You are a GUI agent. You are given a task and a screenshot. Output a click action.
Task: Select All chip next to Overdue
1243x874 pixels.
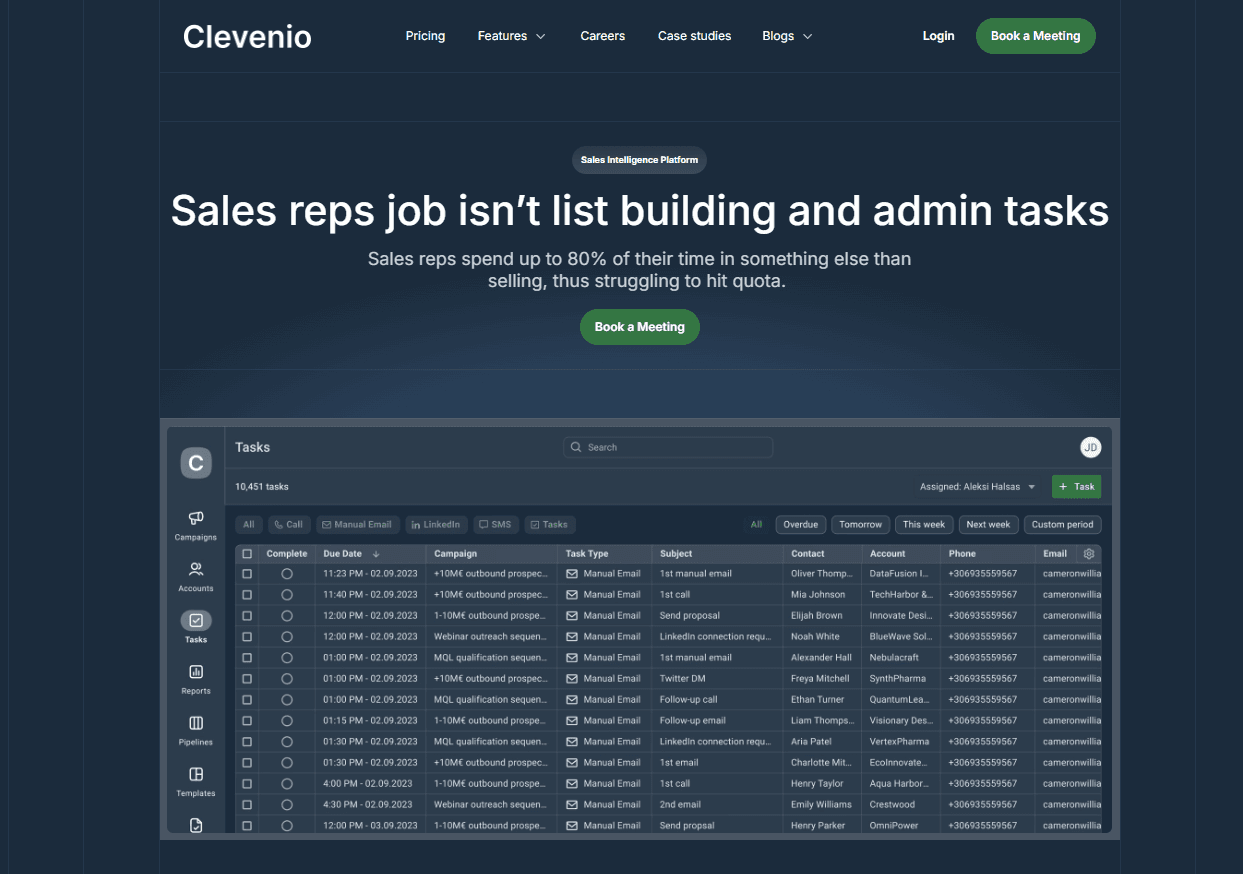[756, 524]
